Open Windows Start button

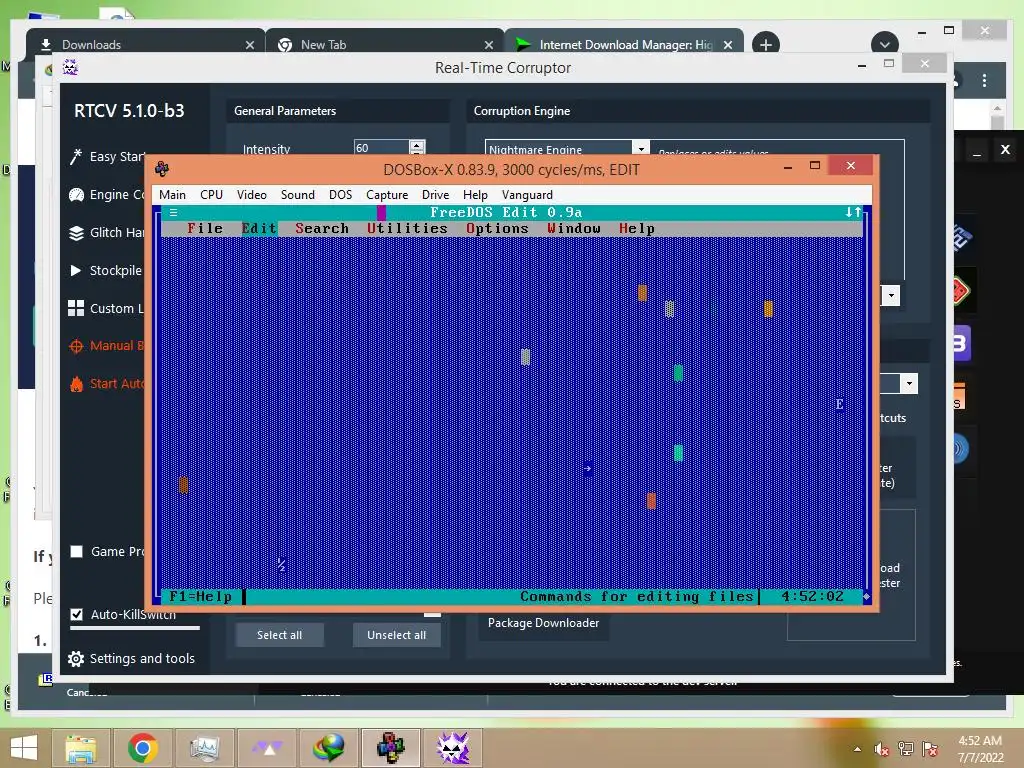tap(24, 748)
